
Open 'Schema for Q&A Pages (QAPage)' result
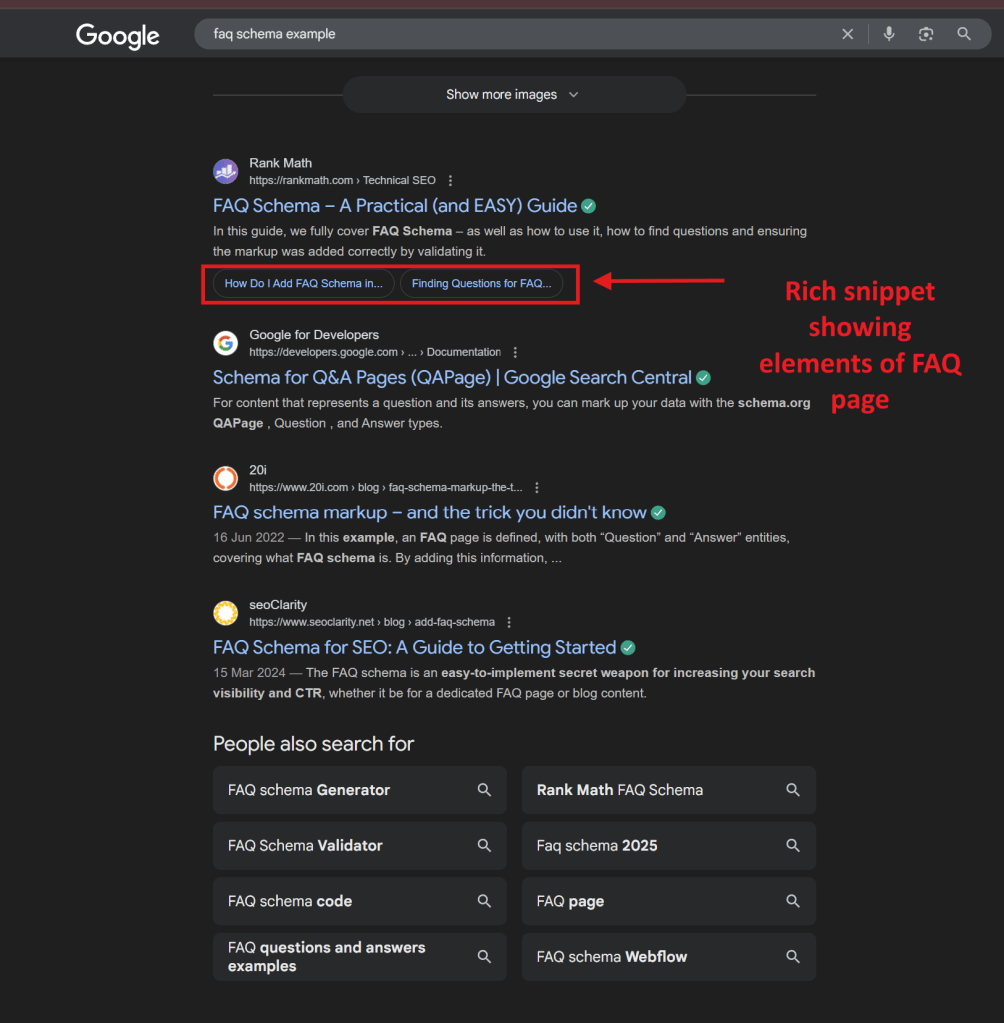[452, 378]
